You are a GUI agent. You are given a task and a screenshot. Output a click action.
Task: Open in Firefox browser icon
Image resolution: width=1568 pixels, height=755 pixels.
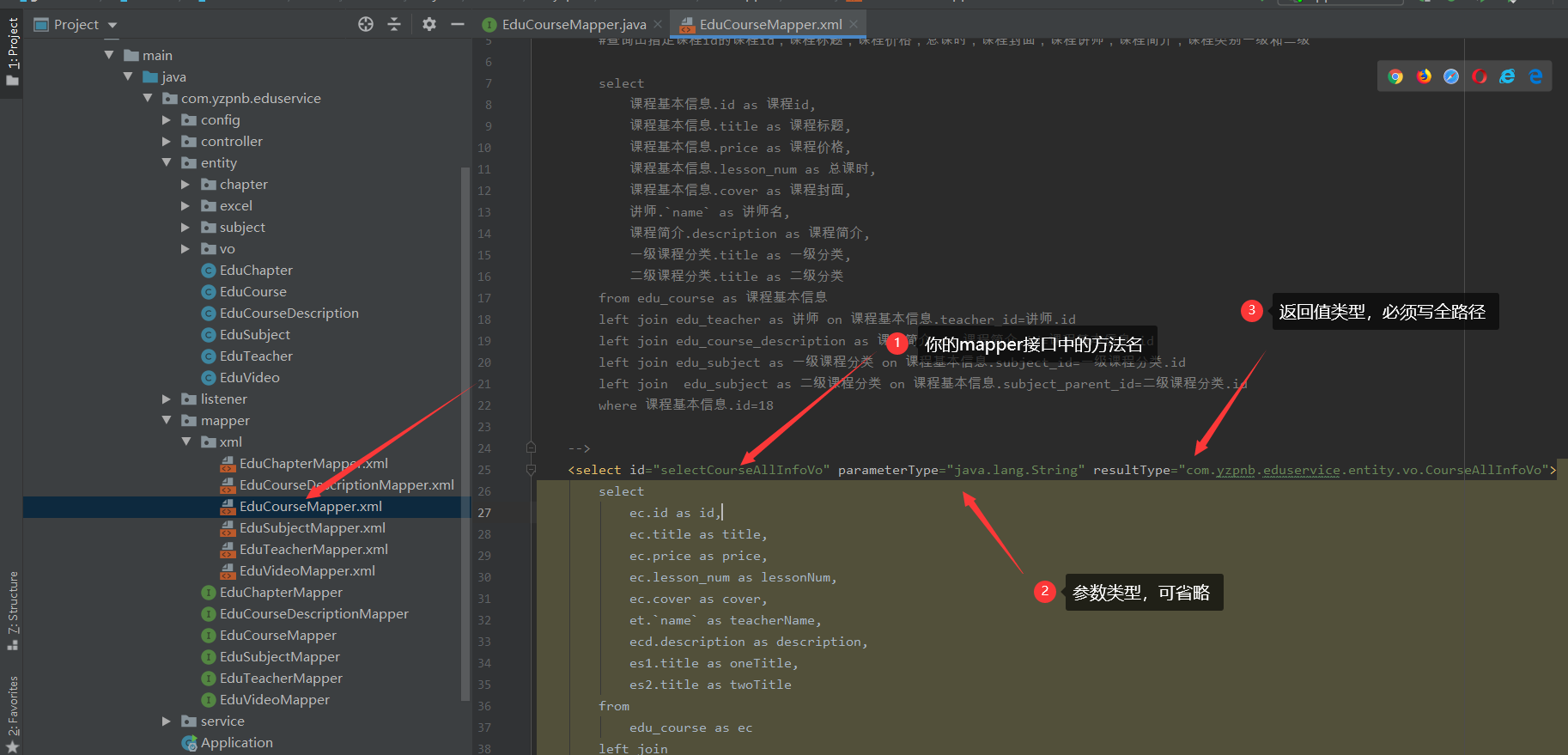point(1424,76)
